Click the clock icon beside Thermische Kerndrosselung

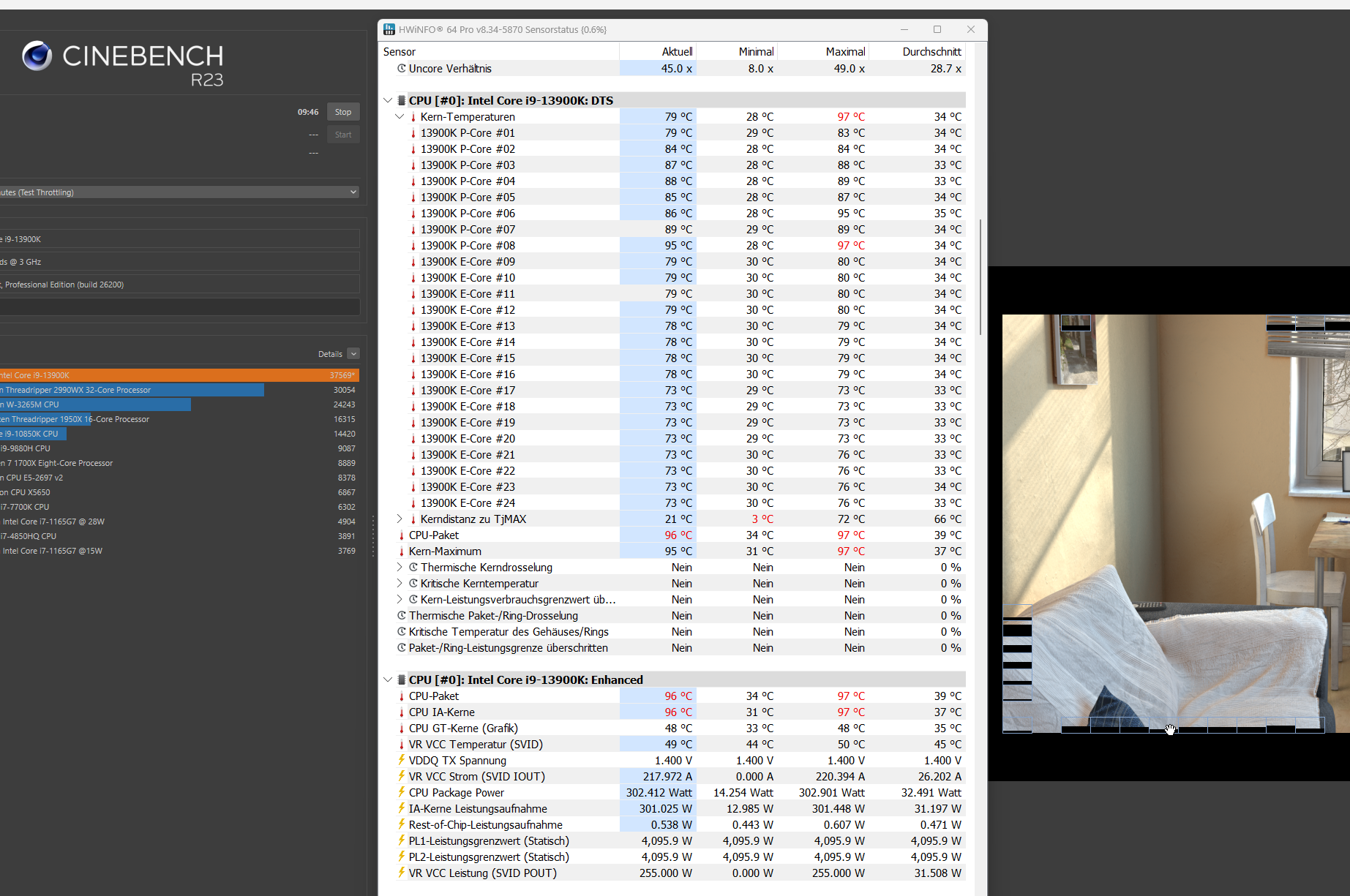point(413,568)
